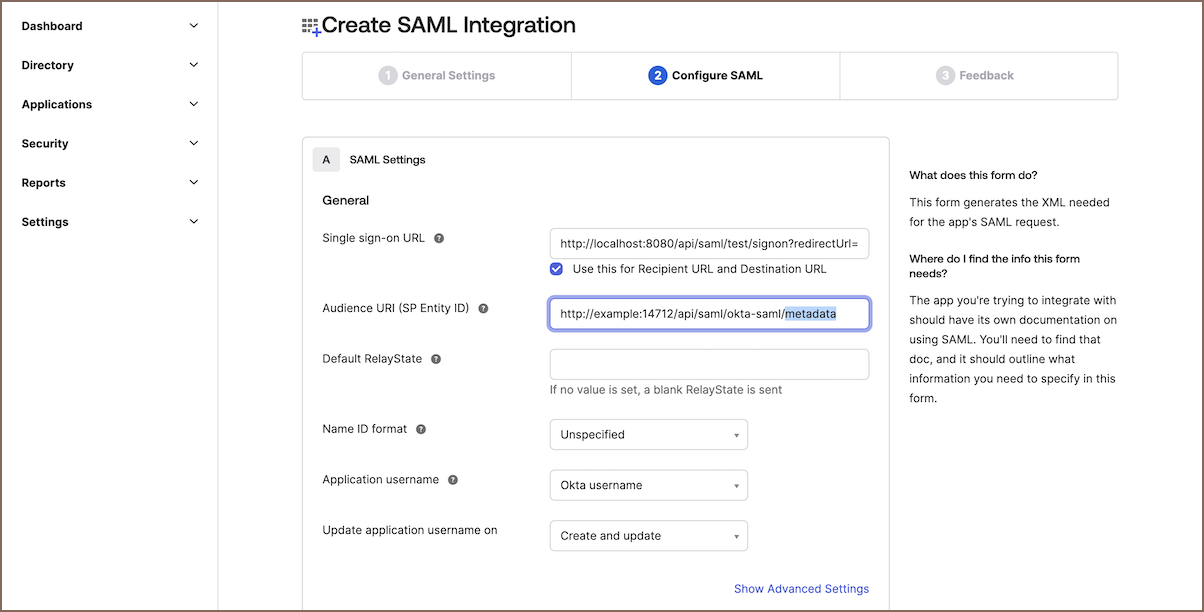The width and height of the screenshot is (1204, 612).
Task: Click the step 2 circle badge
Action: pyautogui.click(x=657, y=76)
